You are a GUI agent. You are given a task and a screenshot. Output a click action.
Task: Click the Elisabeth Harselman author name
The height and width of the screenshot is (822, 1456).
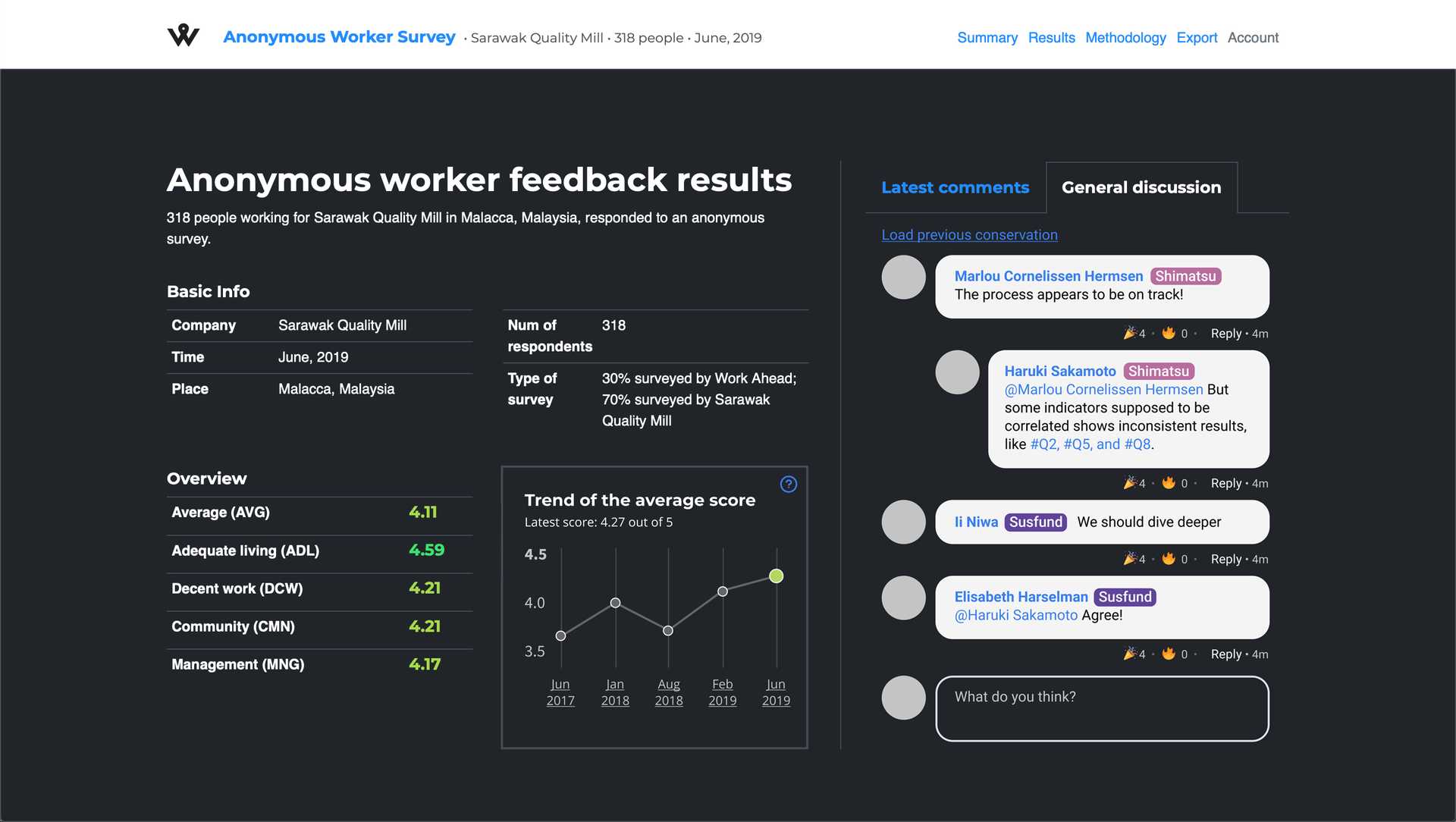coord(1021,597)
